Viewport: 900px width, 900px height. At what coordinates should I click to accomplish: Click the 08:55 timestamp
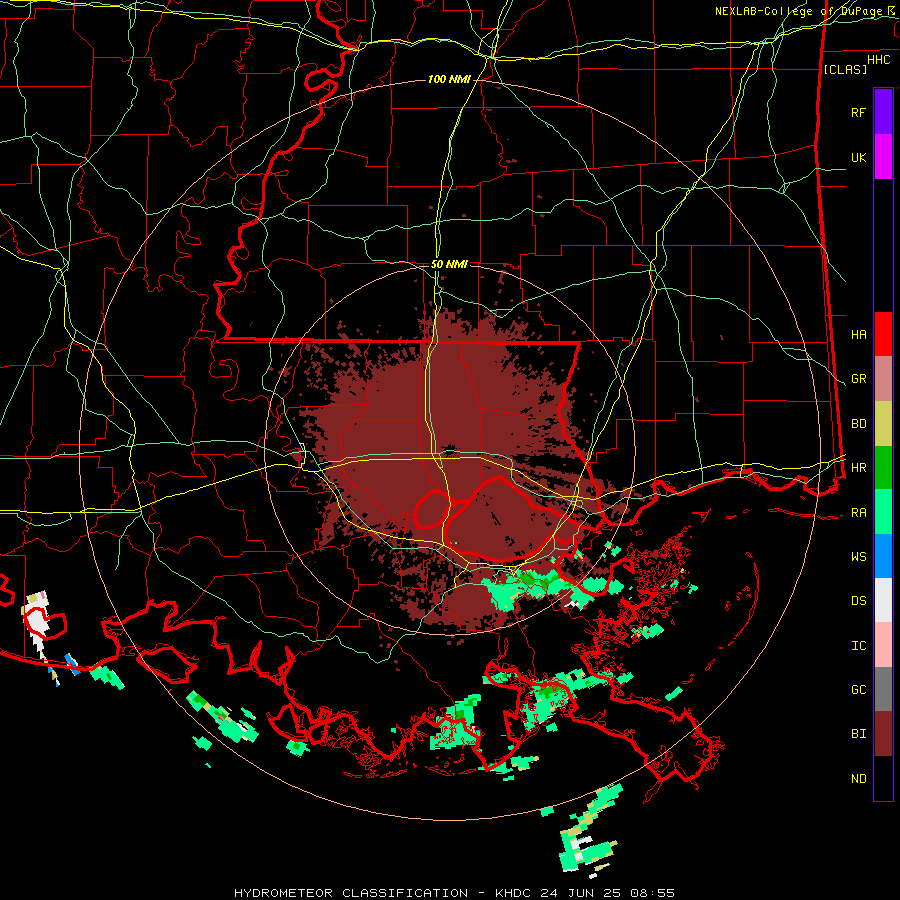click(x=652, y=893)
